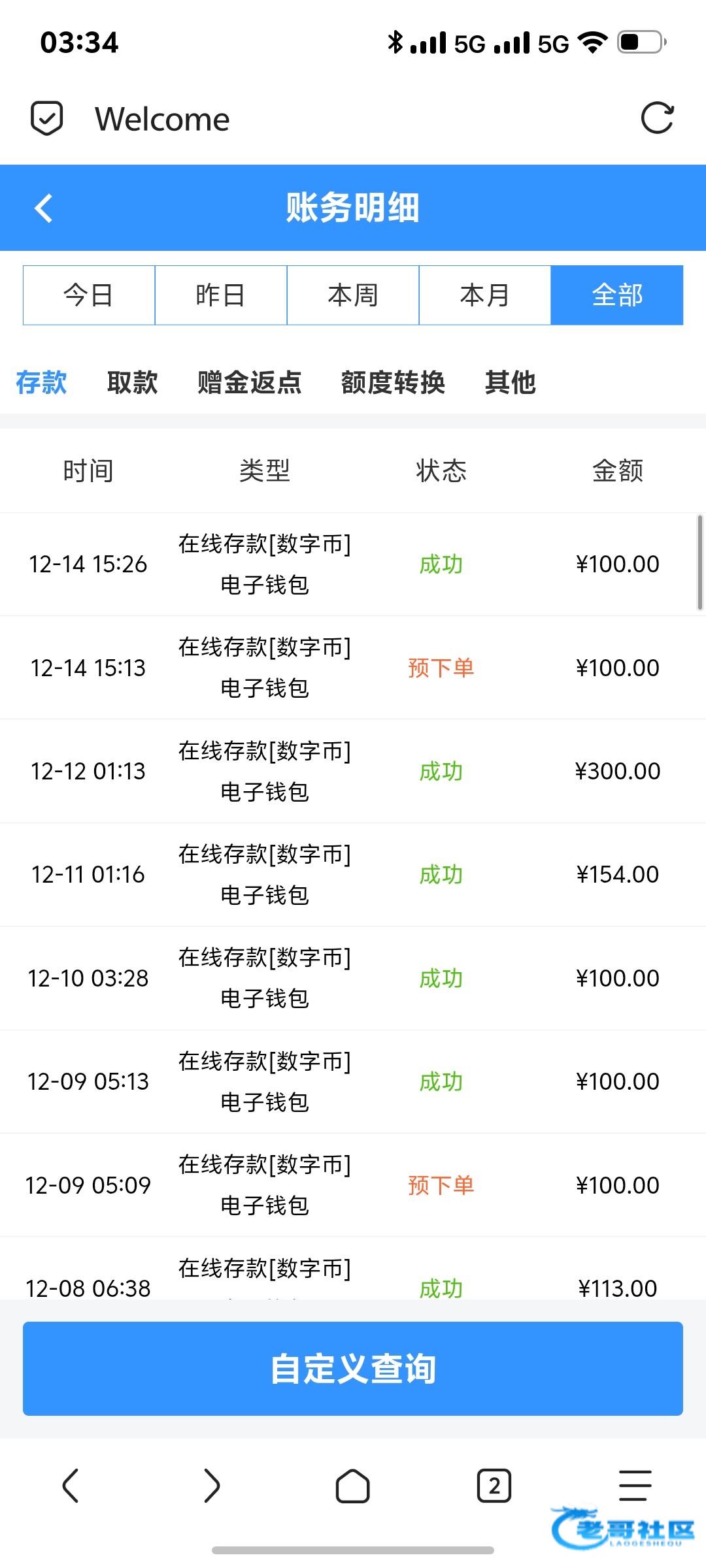Tap the browser back navigation arrow
This screenshot has width=706, height=1568.
tap(71, 1486)
